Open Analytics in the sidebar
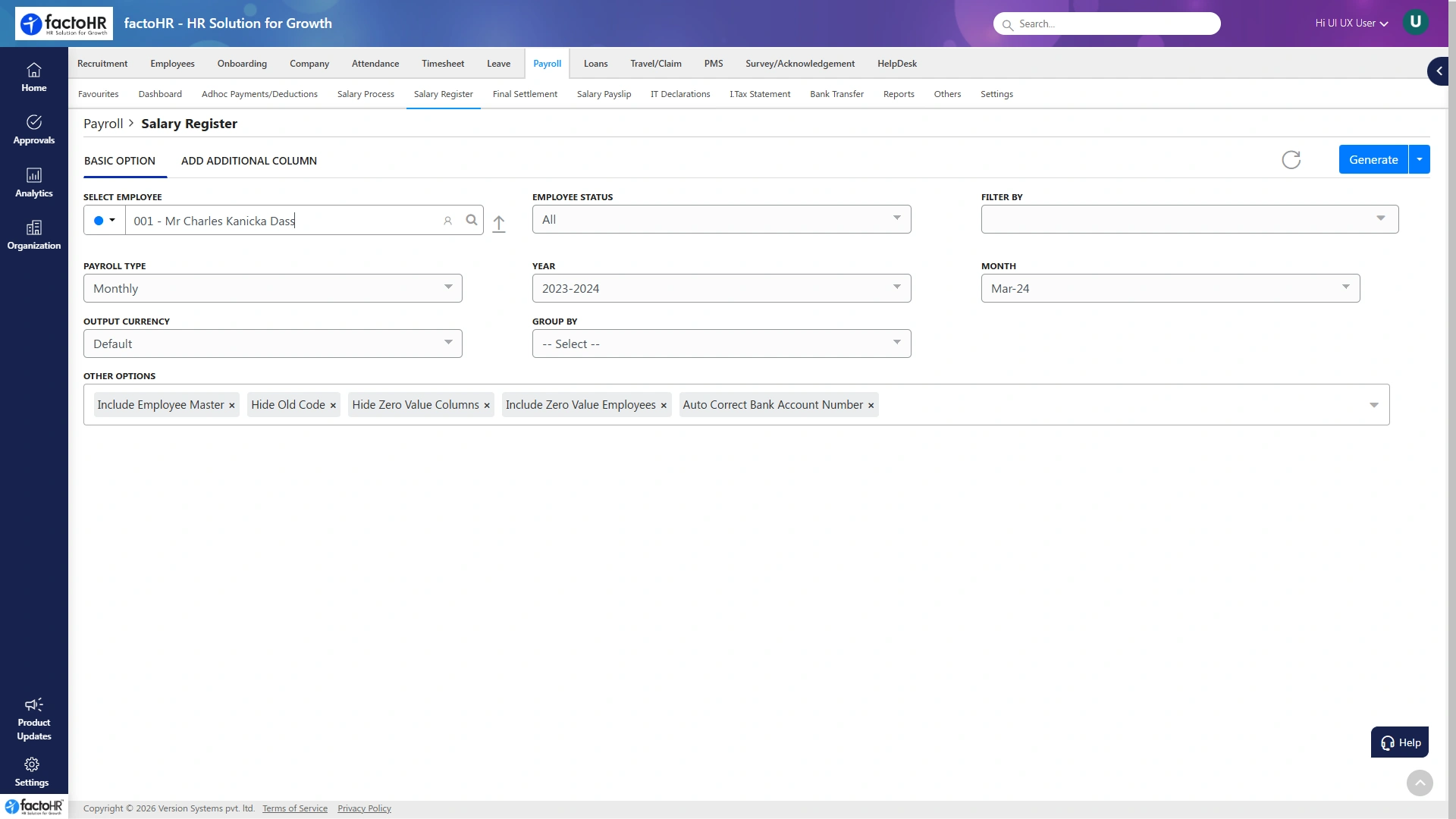The width and height of the screenshot is (1456, 819). pyautogui.click(x=33, y=183)
